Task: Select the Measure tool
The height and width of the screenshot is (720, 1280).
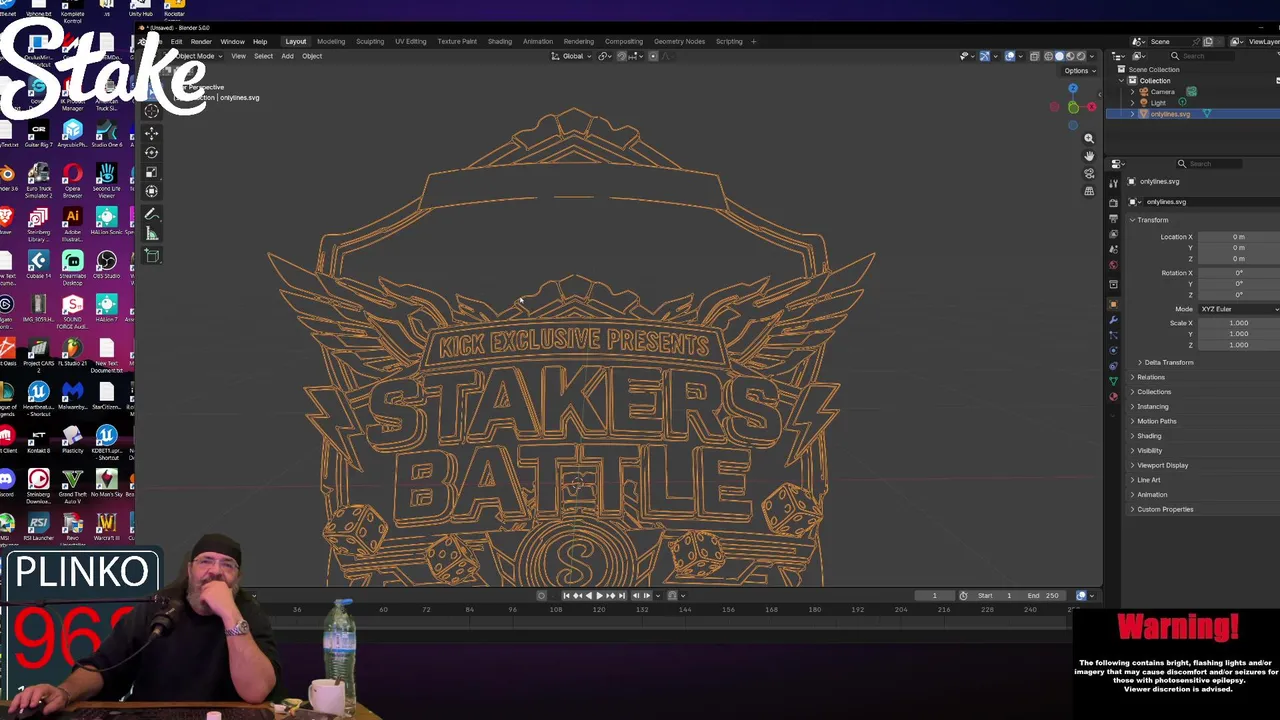Action: point(152,233)
